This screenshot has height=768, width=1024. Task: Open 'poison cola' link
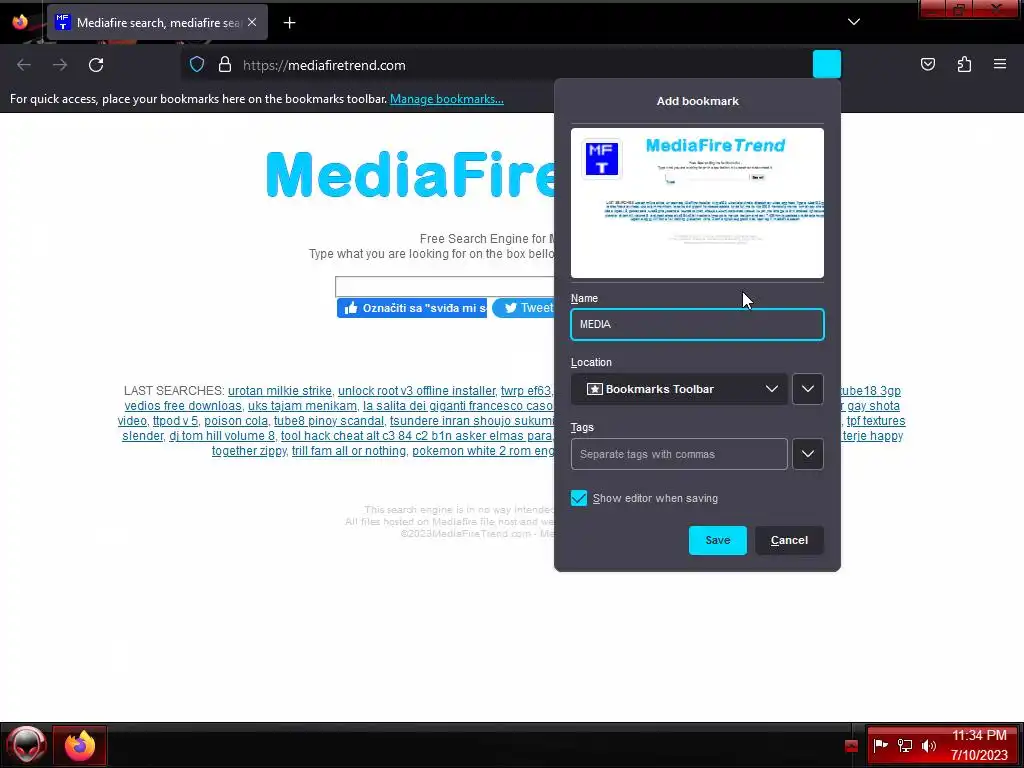(236, 421)
